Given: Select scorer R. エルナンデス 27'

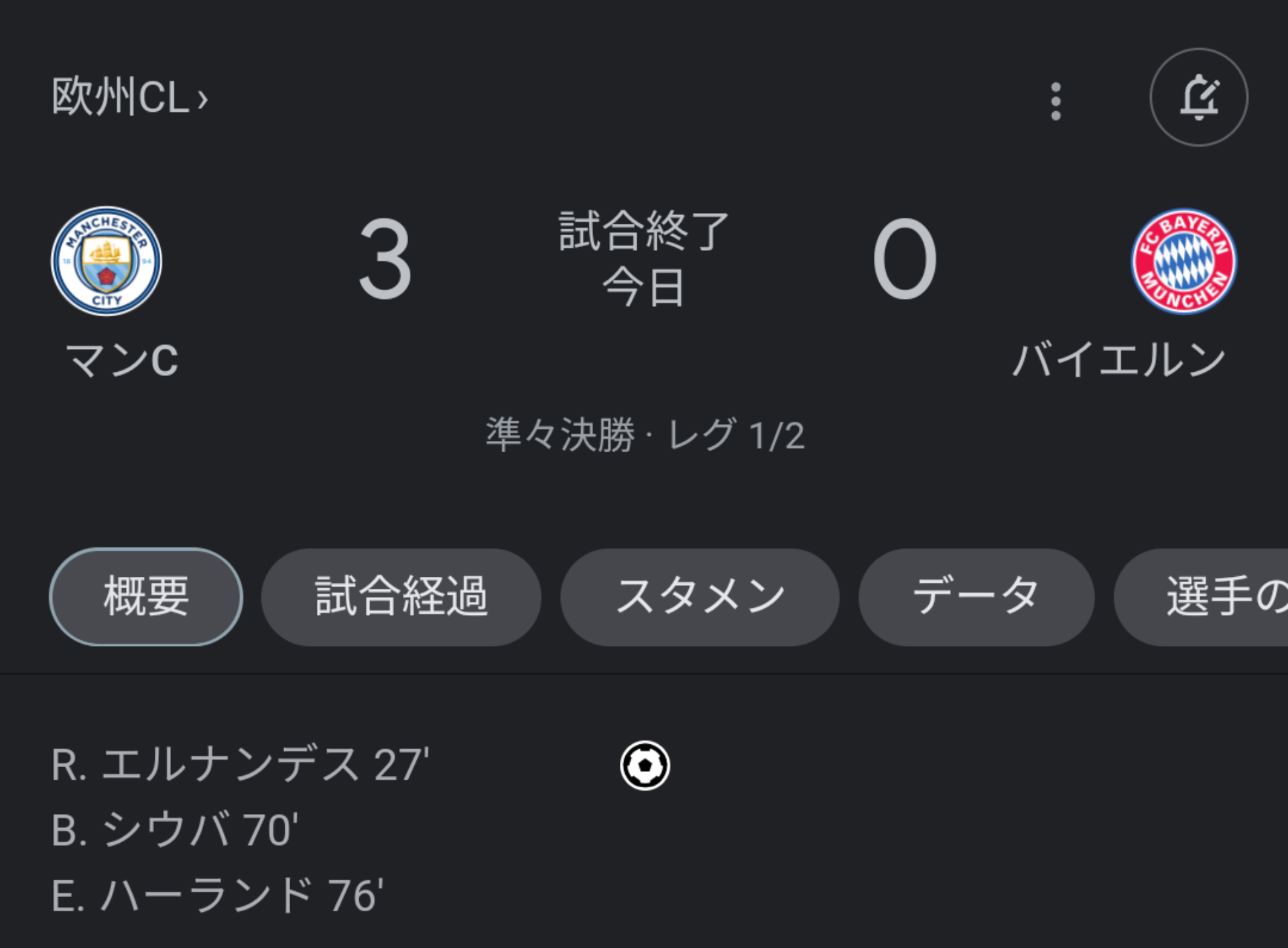Looking at the screenshot, I should 240,764.
